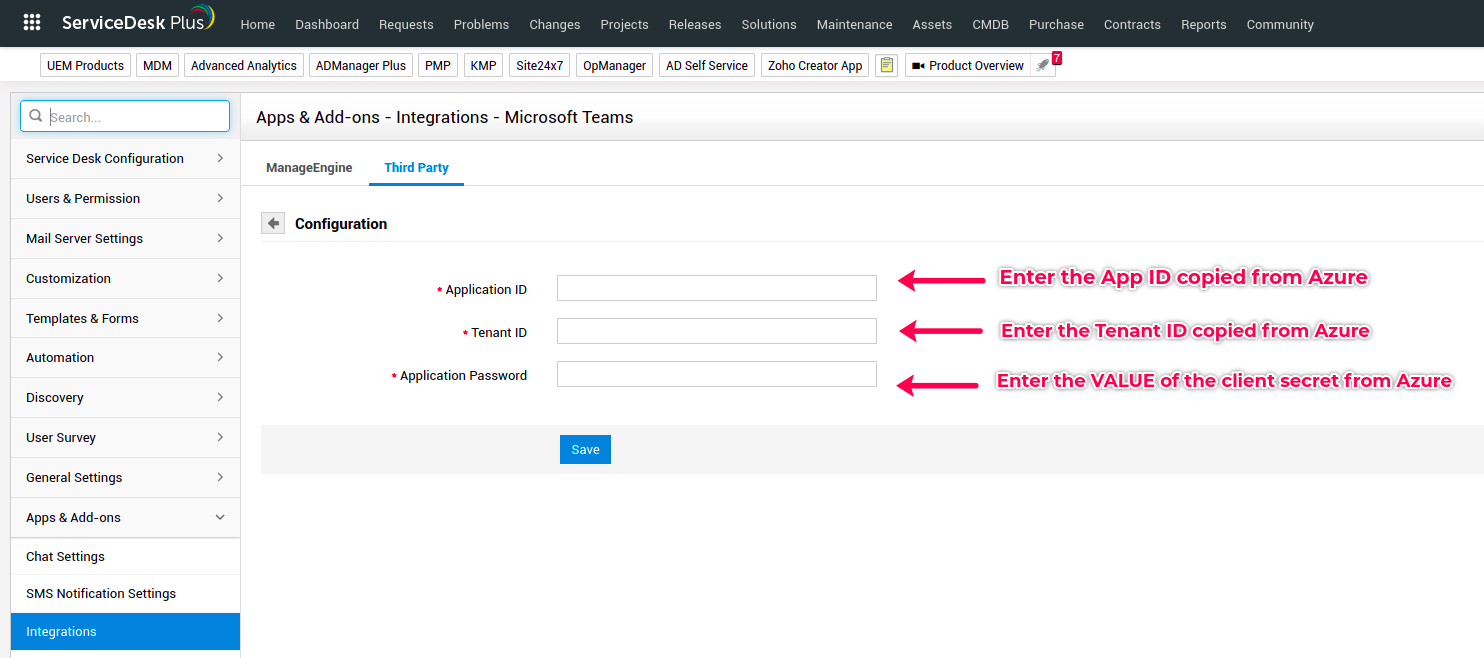The image size is (1484, 658).
Task: Expand the Automation section chevron
Action: point(220,357)
